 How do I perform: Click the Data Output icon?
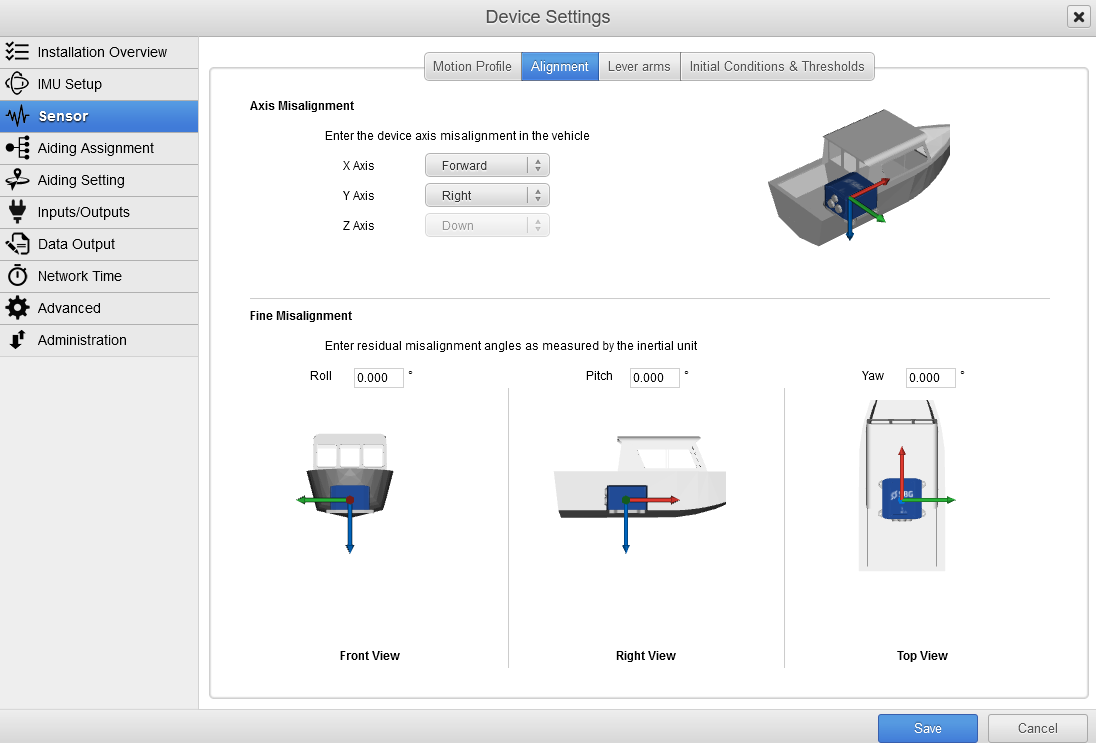pos(17,244)
